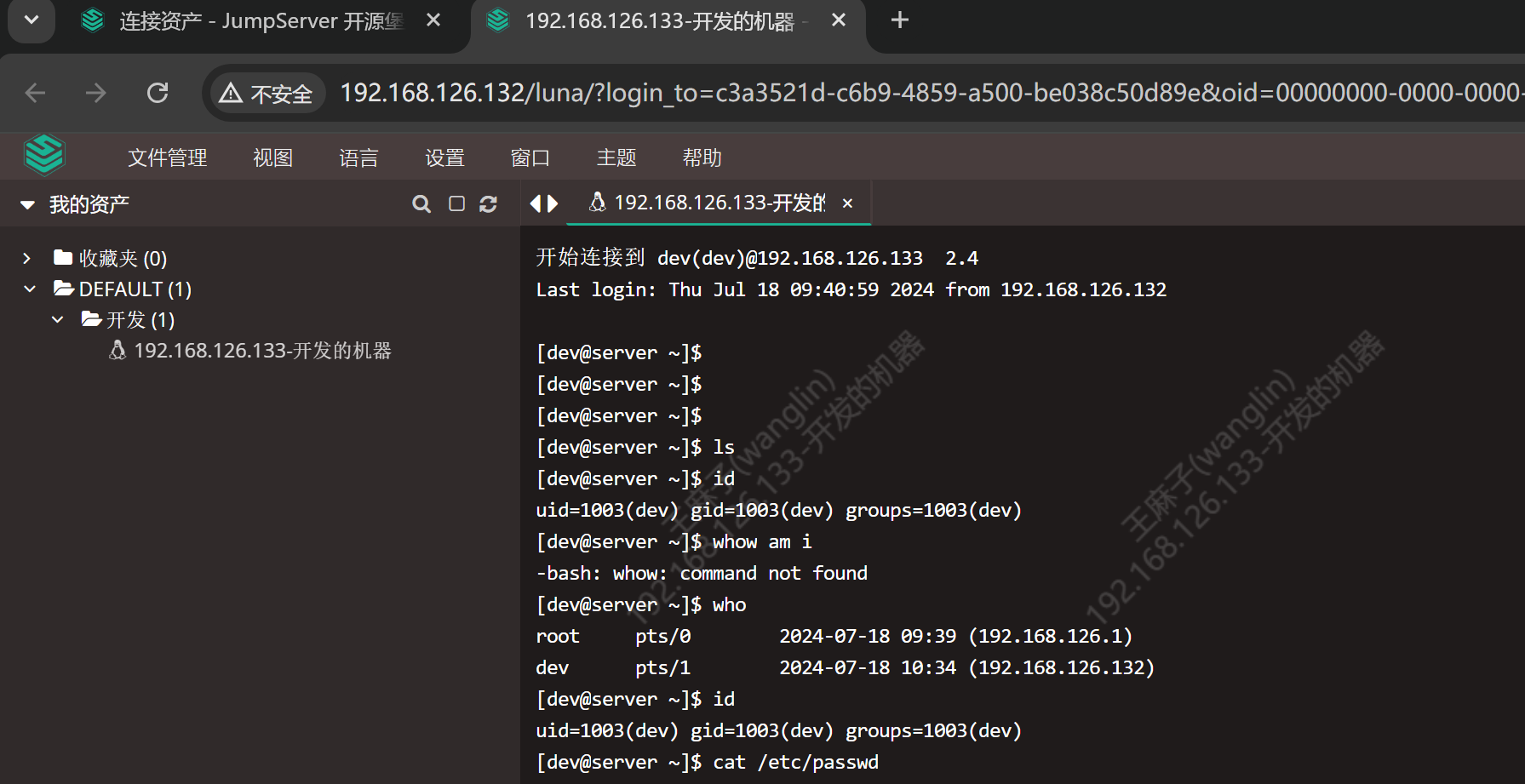Reload the browser page
The width and height of the screenshot is (1525, 784).
click(x=158, y=93)
